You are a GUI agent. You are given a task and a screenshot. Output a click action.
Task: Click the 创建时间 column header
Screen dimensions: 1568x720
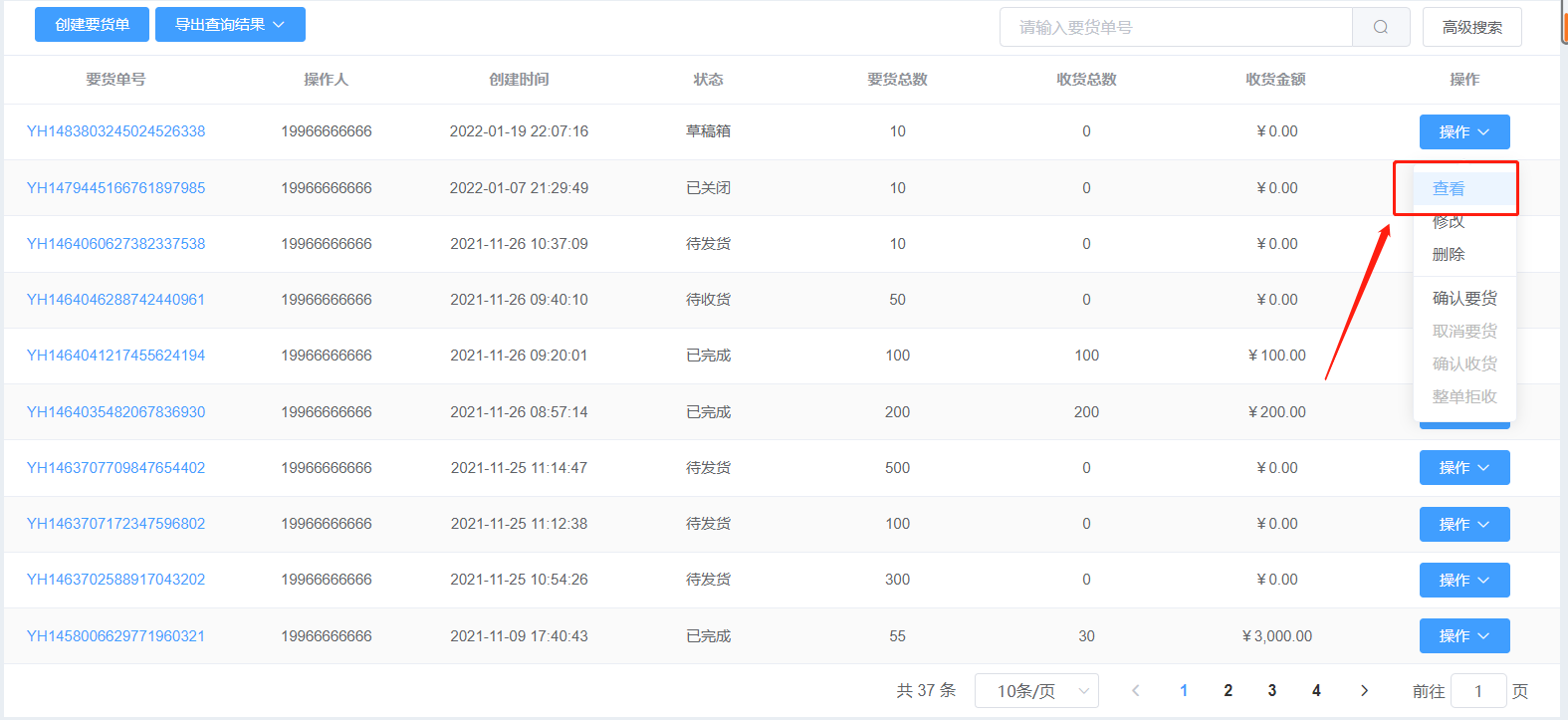click(x=519, y=80)
